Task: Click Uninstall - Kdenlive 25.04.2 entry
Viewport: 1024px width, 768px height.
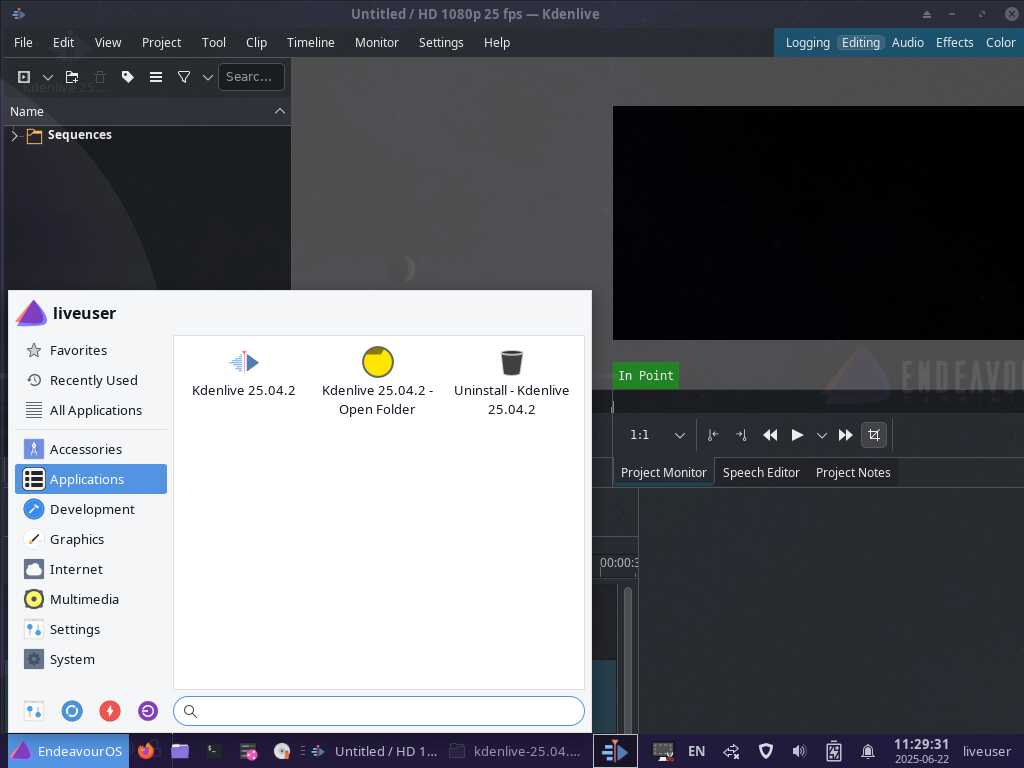Action: (x=511, y=381)
